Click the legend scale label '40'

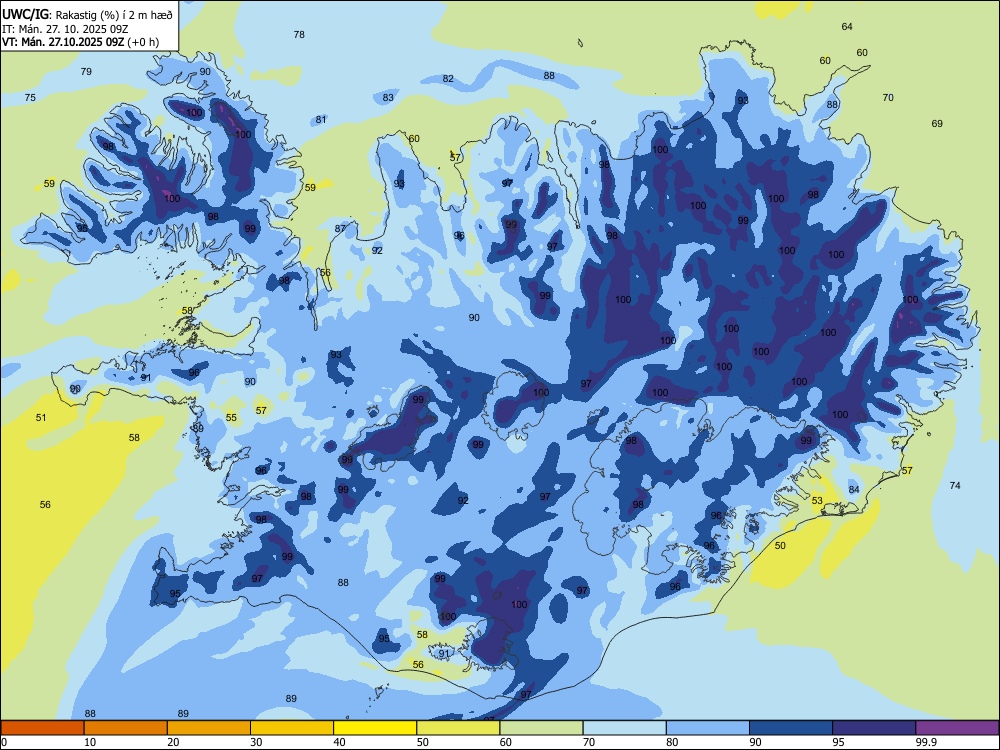pos(340,742)
